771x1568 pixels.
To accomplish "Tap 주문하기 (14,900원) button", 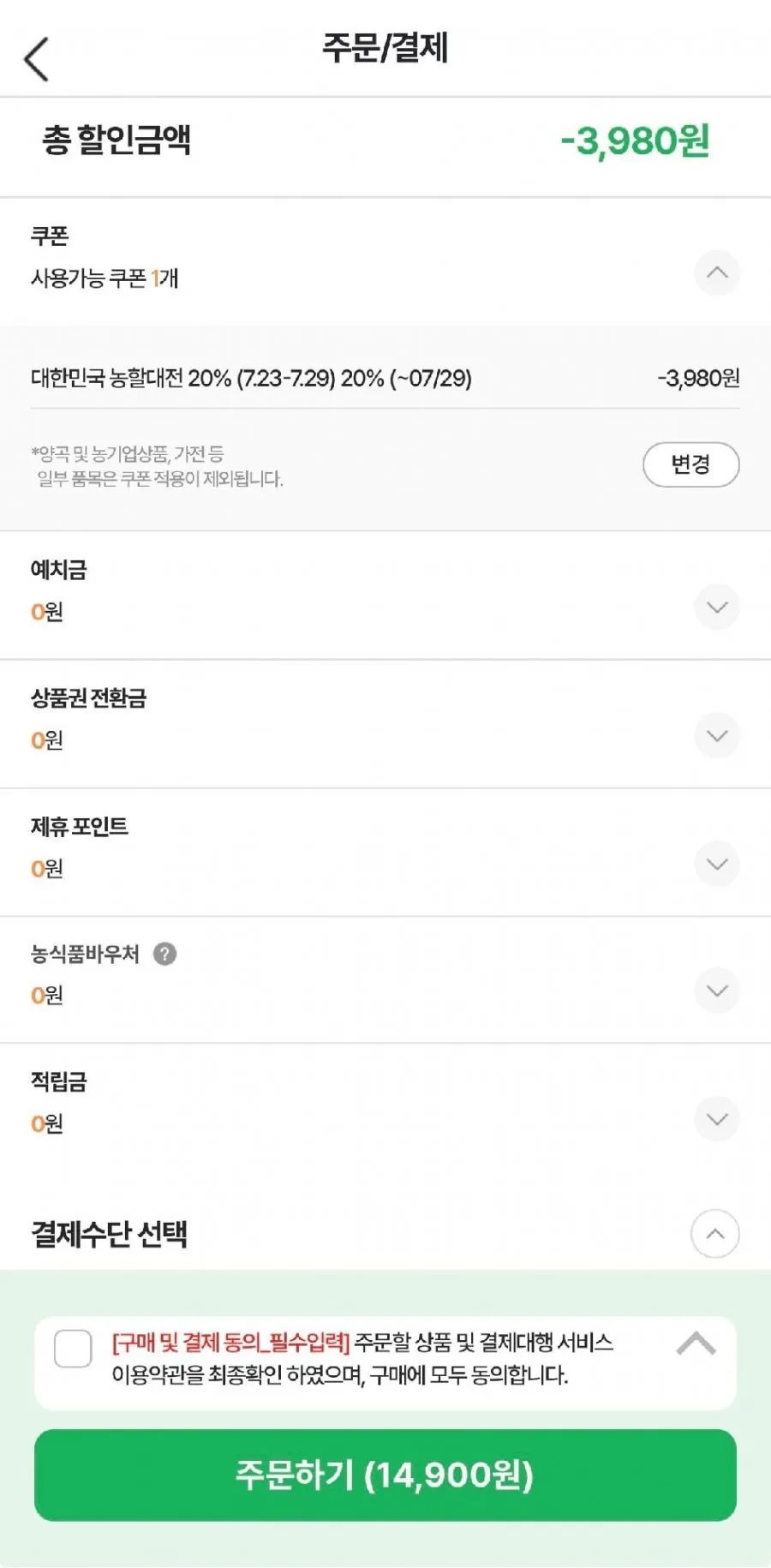I will point(385,1475).
